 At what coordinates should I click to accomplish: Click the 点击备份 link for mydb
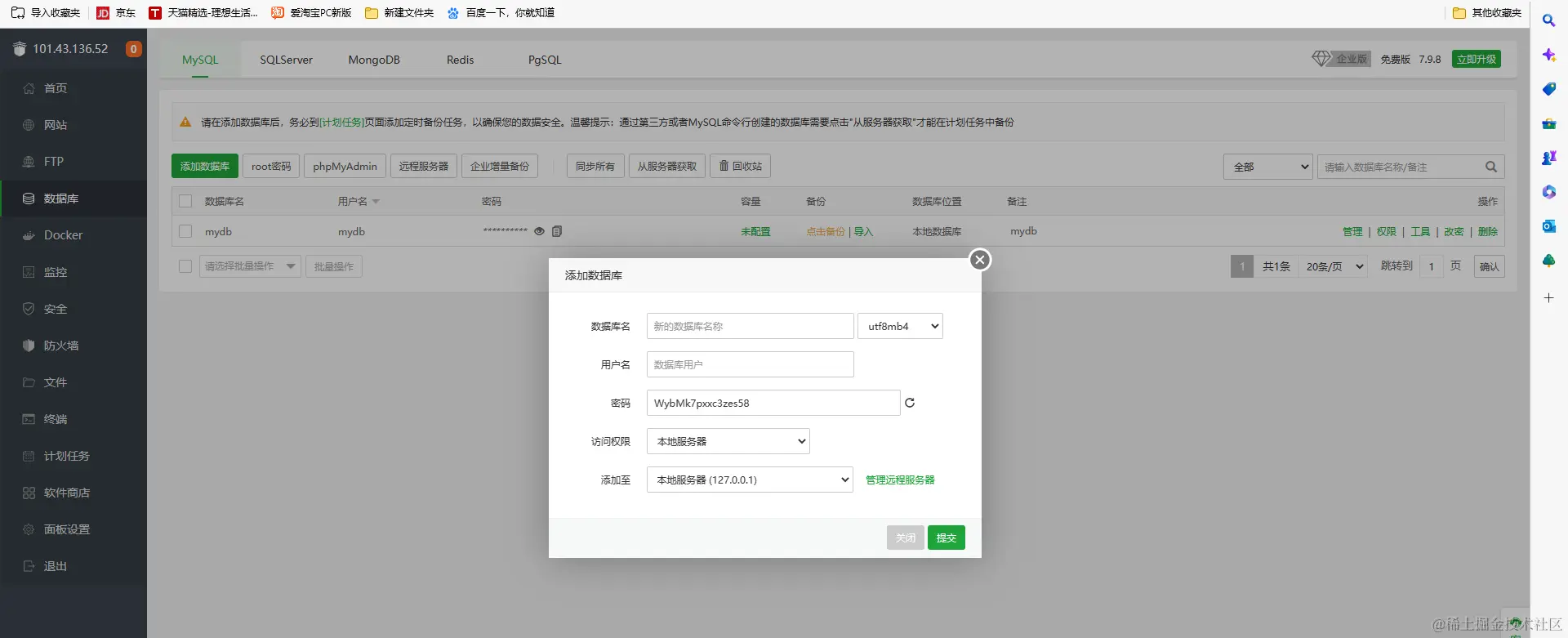coord(826,231)
